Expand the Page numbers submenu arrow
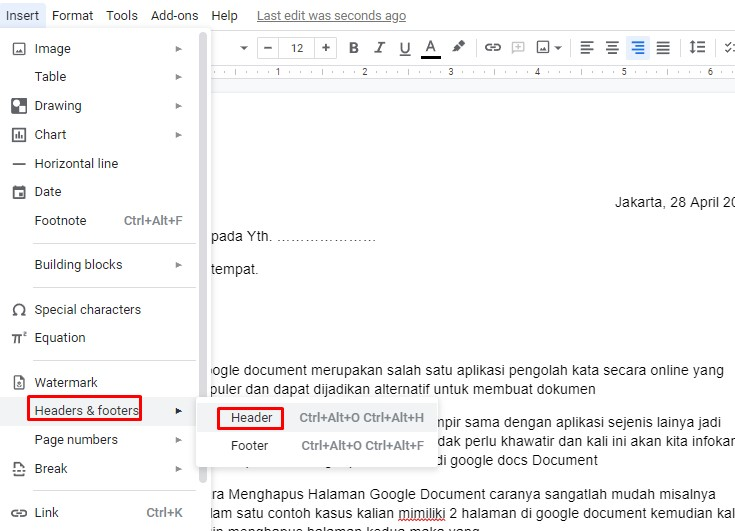This screenshot has width=735, height=531. (x=179, y=440)
